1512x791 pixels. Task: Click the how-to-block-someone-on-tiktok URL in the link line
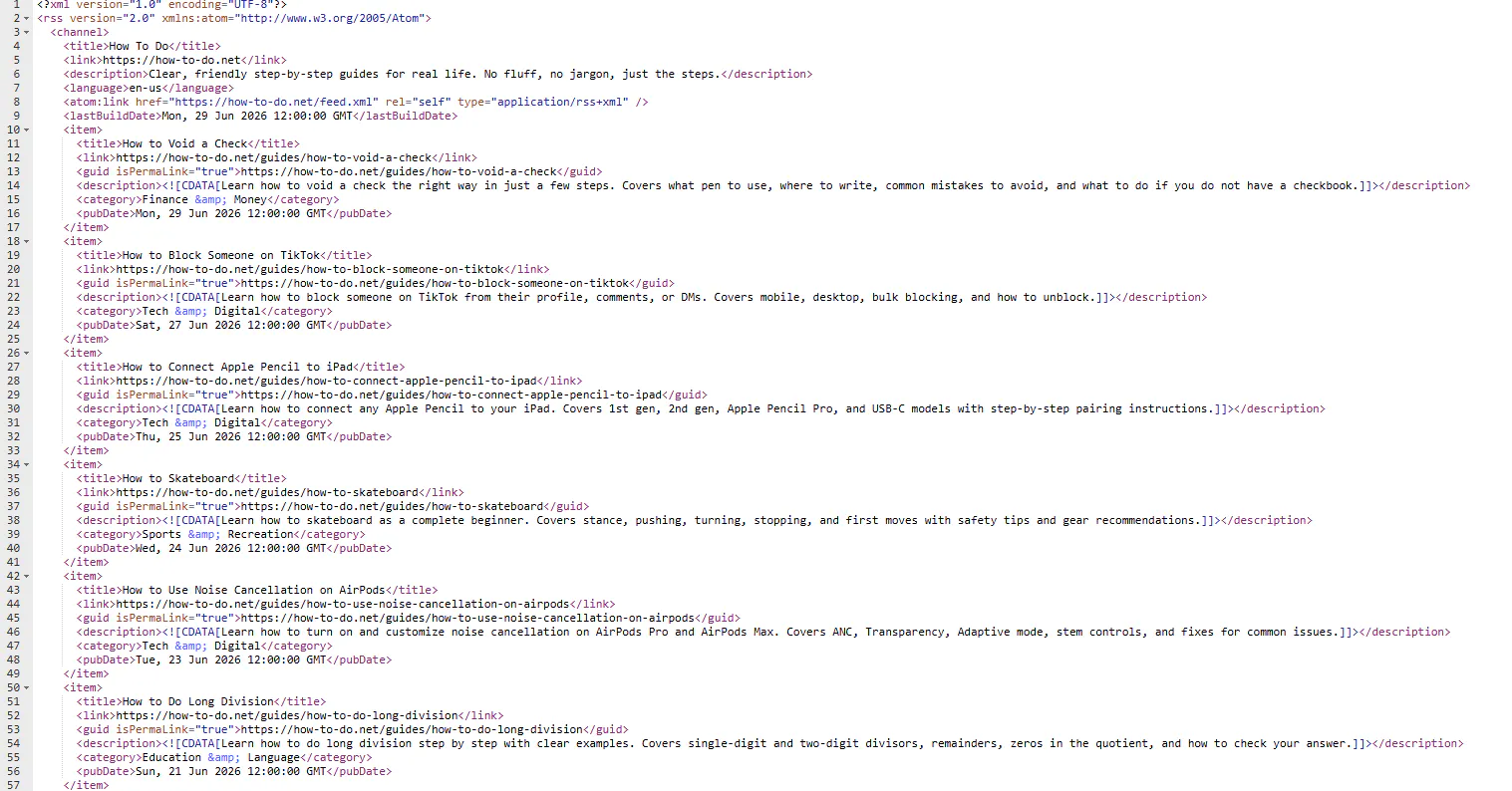click(x=310, y=269)
